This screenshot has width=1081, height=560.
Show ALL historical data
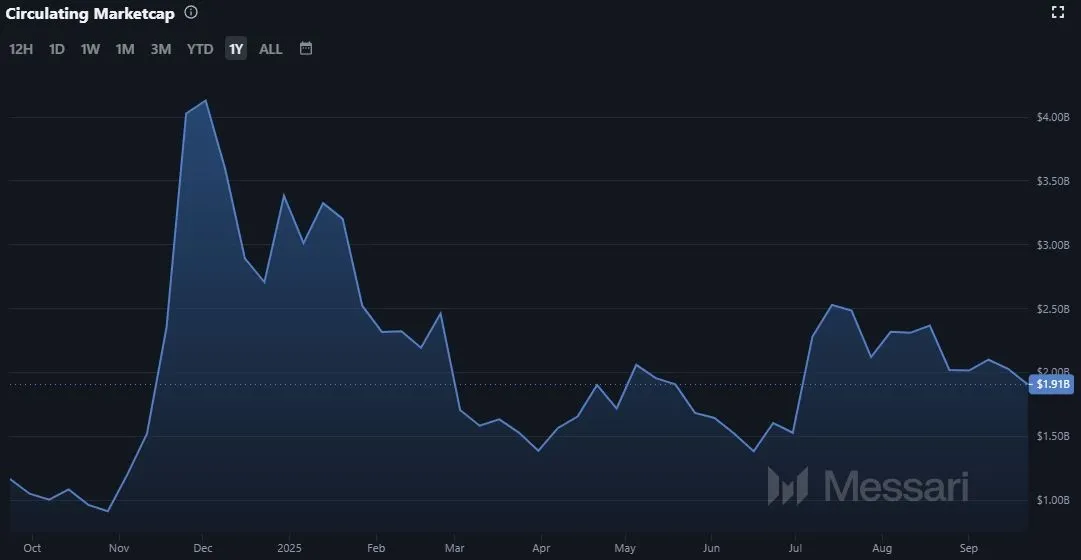(x=271, y=49)
